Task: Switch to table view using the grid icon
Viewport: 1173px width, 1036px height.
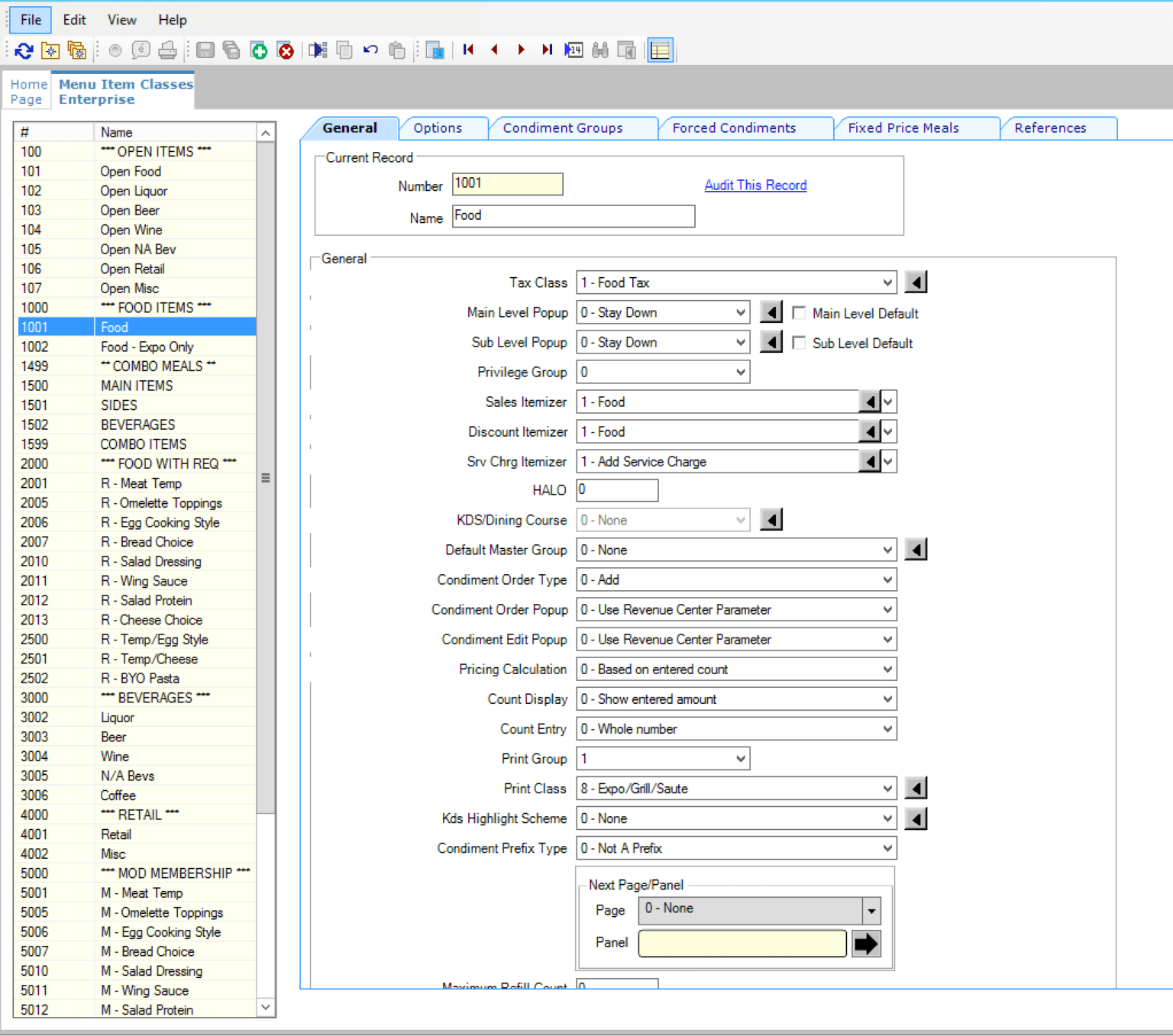Action: click(660, 50)
